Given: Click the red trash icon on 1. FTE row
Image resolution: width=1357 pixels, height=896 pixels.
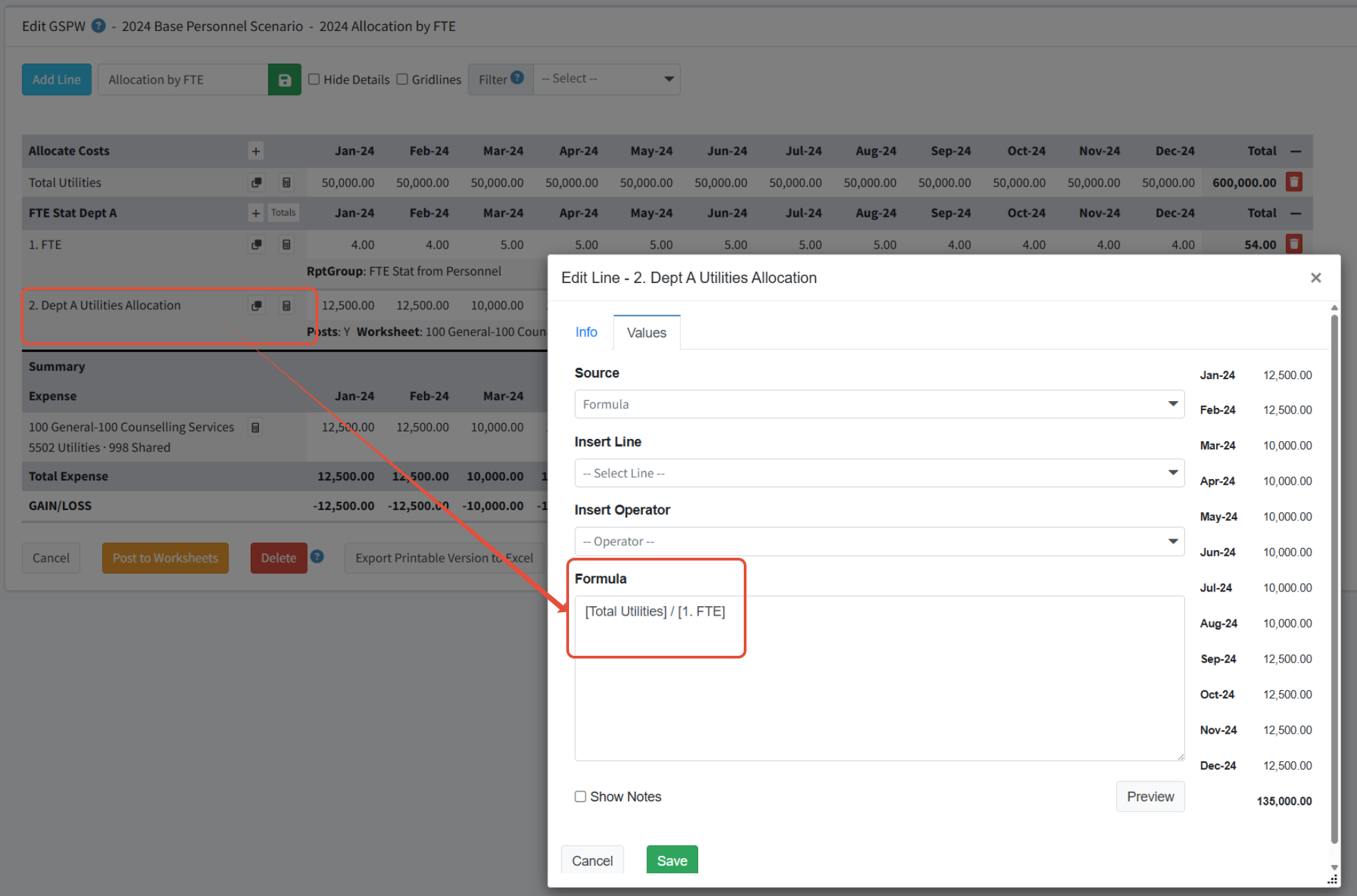Looking at the screenshot, I should [1293, 244].
